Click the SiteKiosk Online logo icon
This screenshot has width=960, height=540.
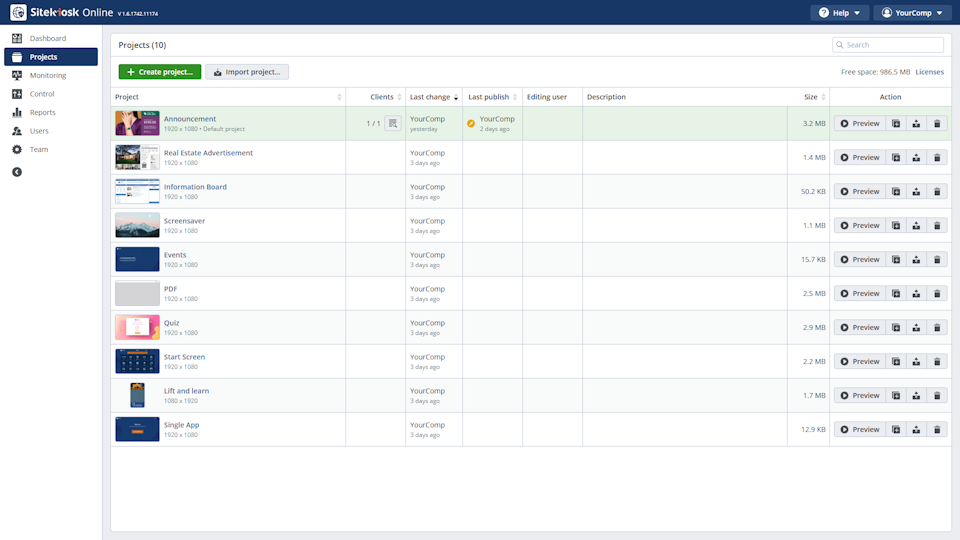[18, 13]
